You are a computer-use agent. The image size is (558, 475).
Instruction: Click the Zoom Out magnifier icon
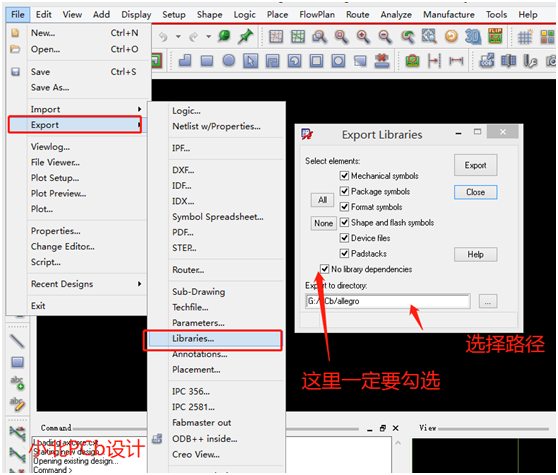coord(385,36)
